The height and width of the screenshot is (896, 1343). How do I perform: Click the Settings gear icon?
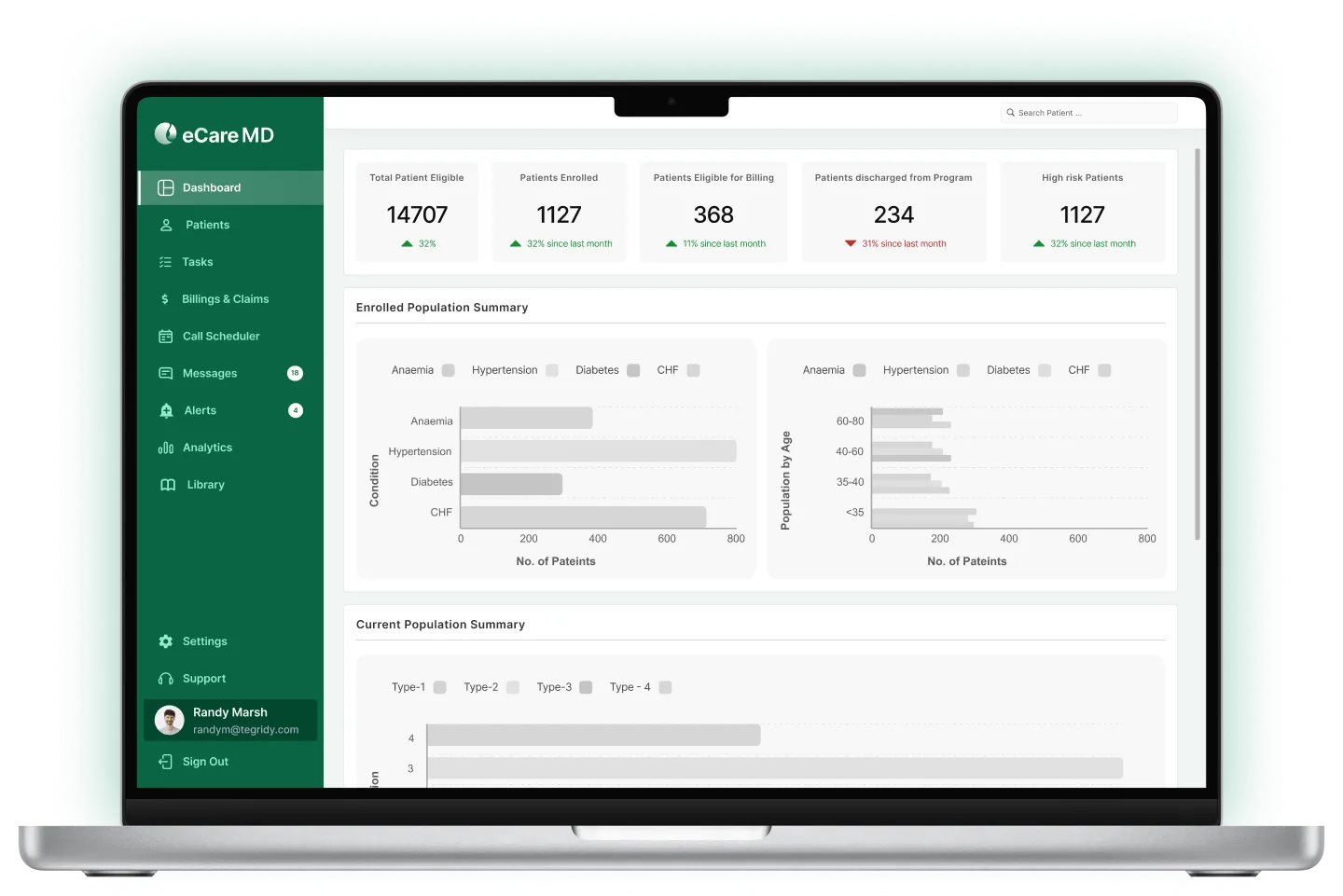[x=166, y=641]
